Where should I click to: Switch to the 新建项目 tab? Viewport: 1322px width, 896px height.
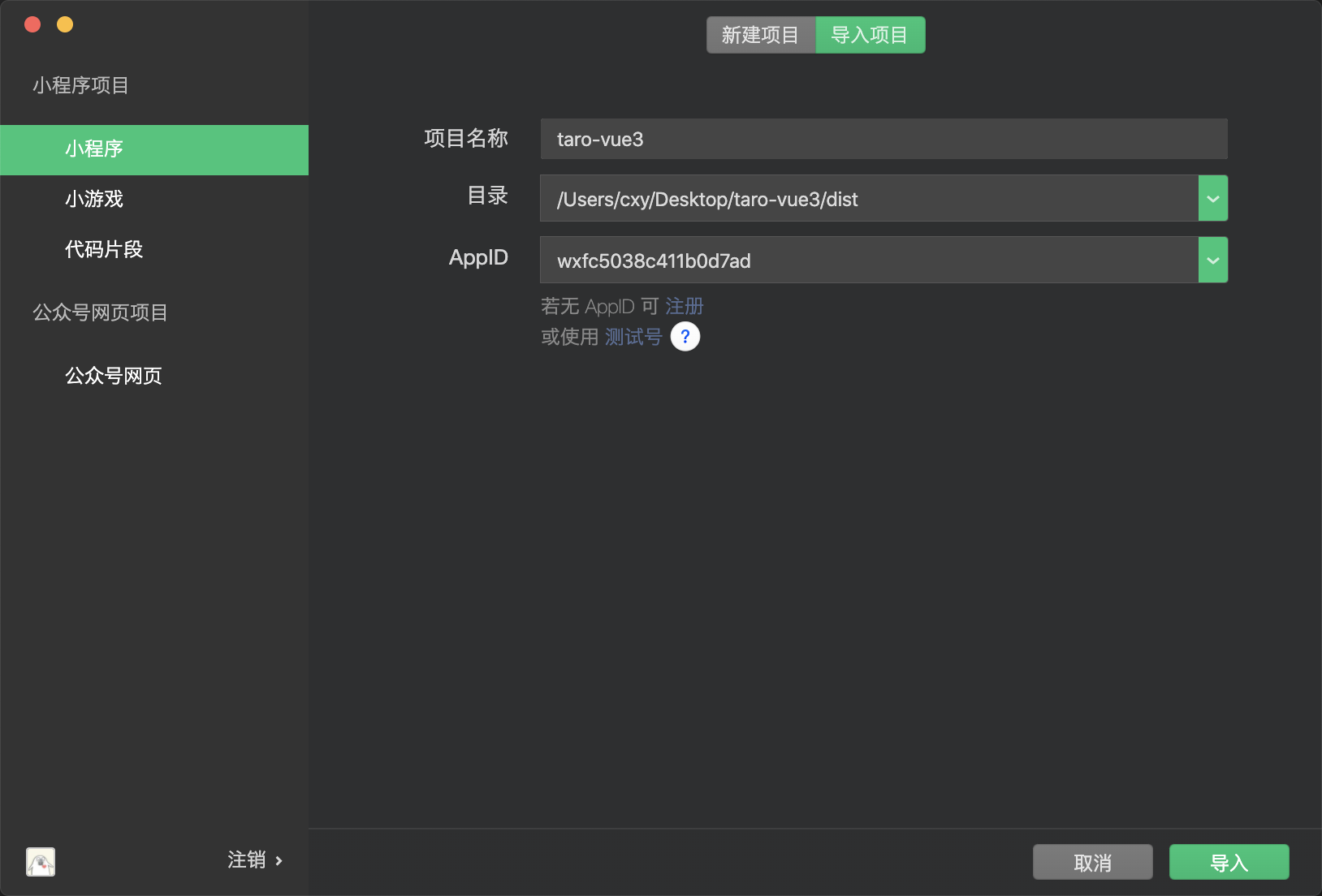(x=762, y=34)
